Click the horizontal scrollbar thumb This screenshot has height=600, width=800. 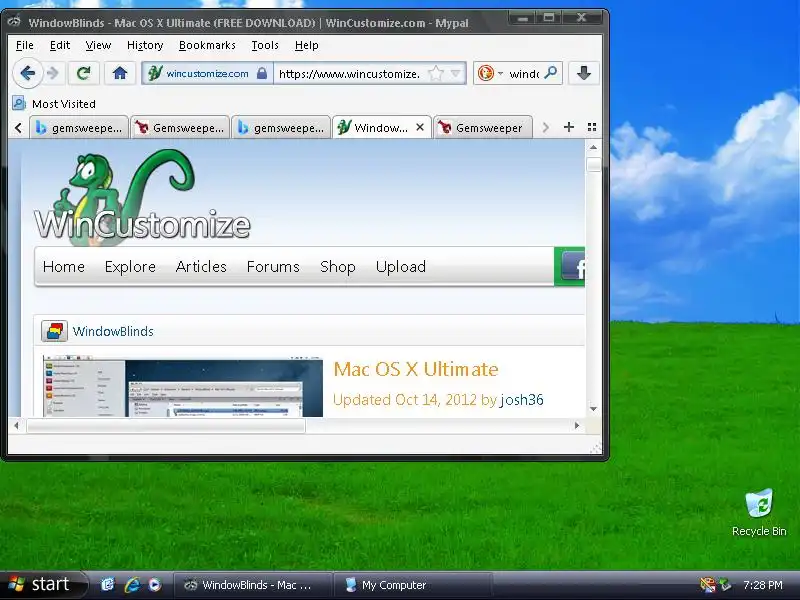tap(166, 426)
